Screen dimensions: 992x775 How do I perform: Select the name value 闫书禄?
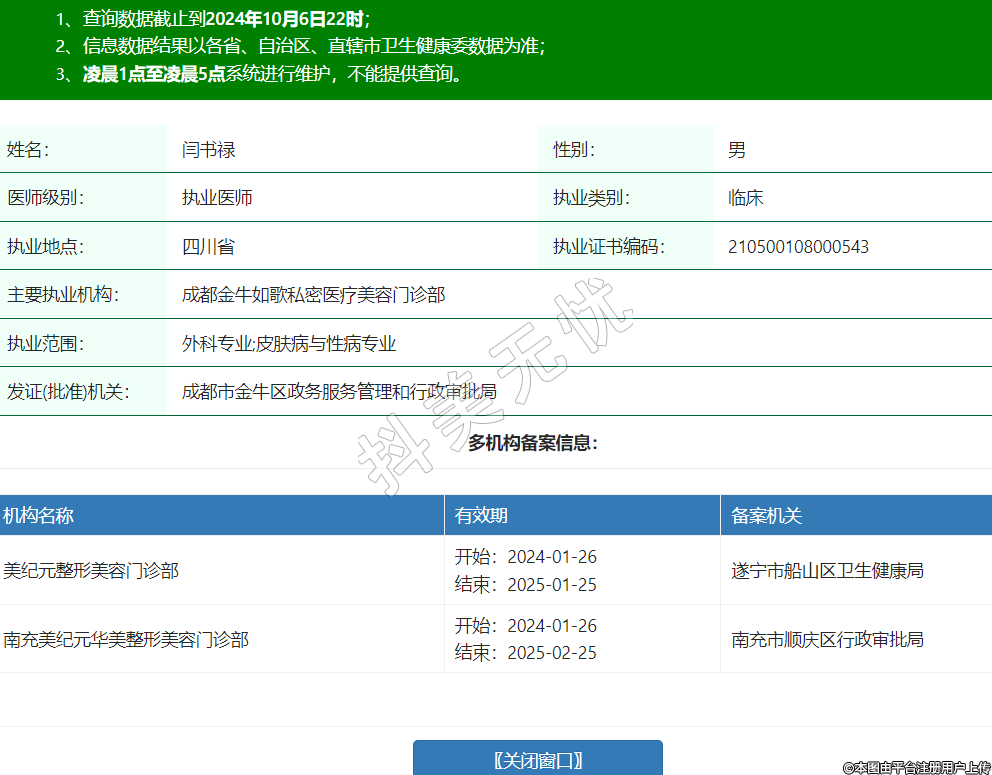pos(209,150)
